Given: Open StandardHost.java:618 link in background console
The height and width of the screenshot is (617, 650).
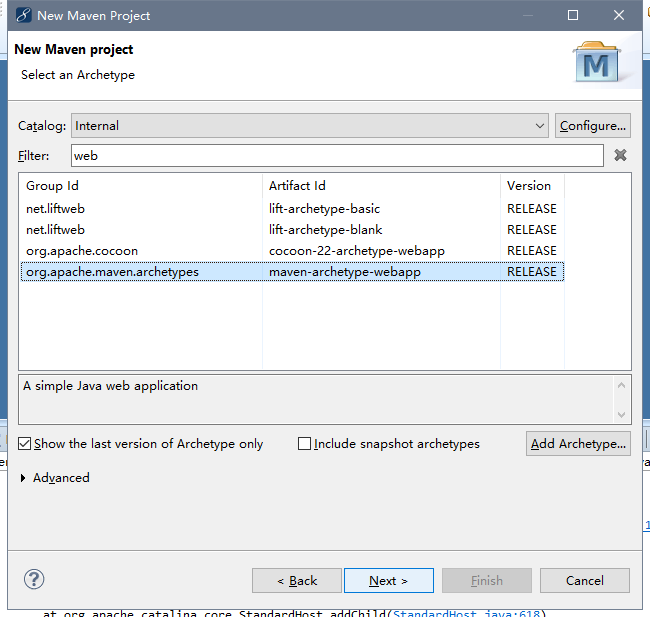Looking at the screenshot, I should (466, 613).
